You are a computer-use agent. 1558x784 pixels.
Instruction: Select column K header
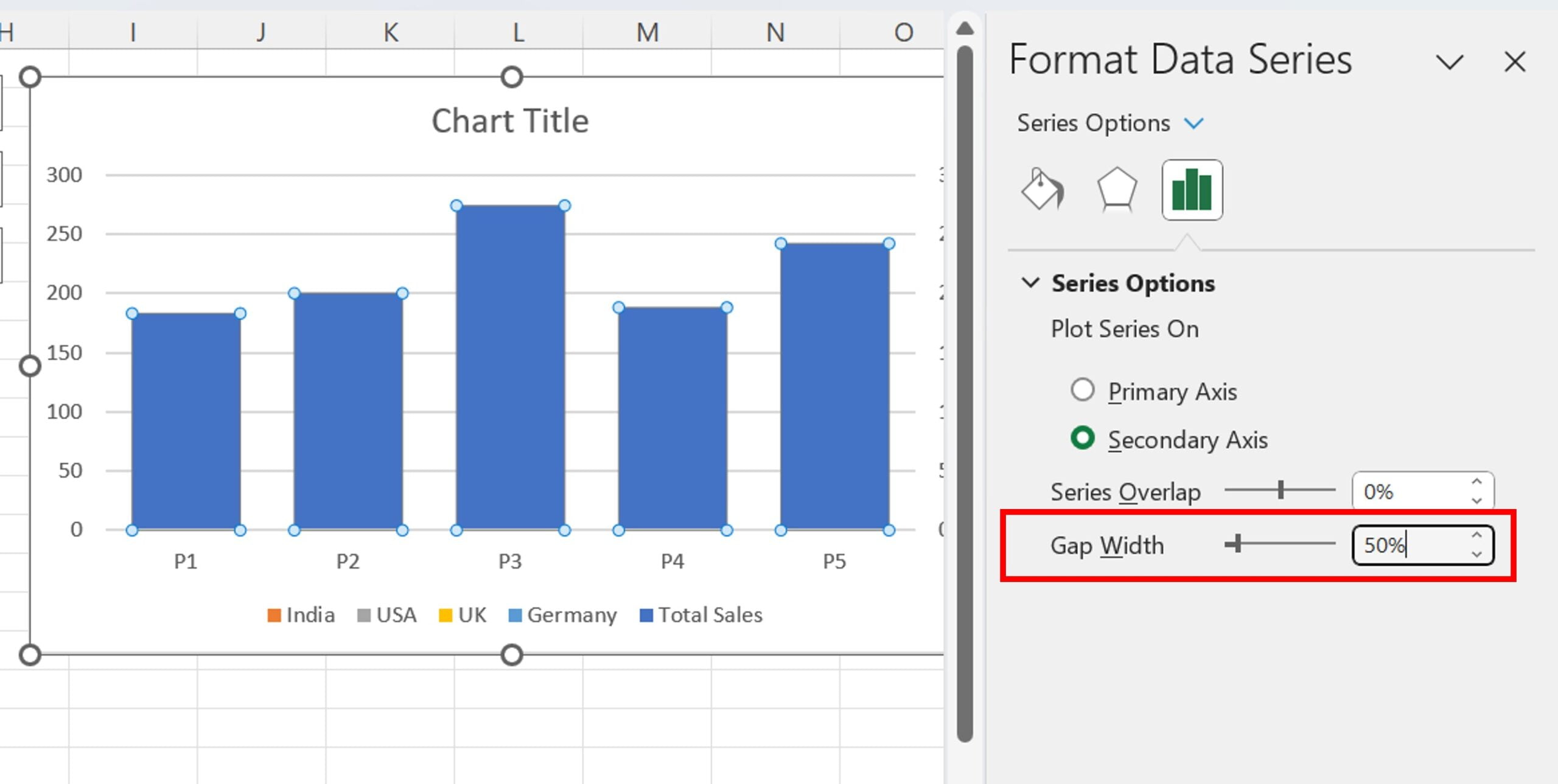[390, 32]
